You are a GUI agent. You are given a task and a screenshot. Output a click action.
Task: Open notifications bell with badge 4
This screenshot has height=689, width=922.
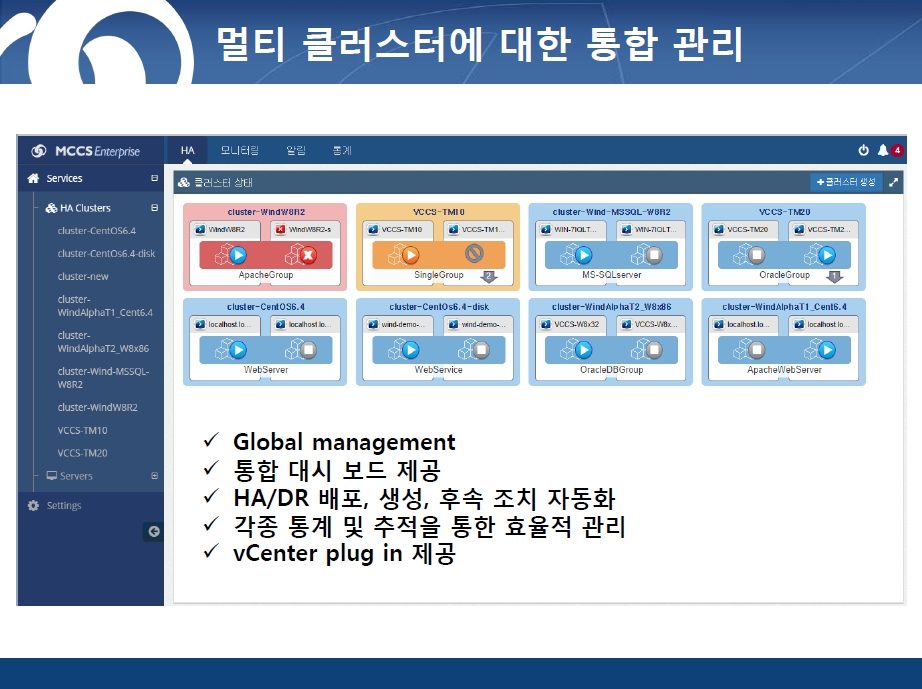coord(889,150)
